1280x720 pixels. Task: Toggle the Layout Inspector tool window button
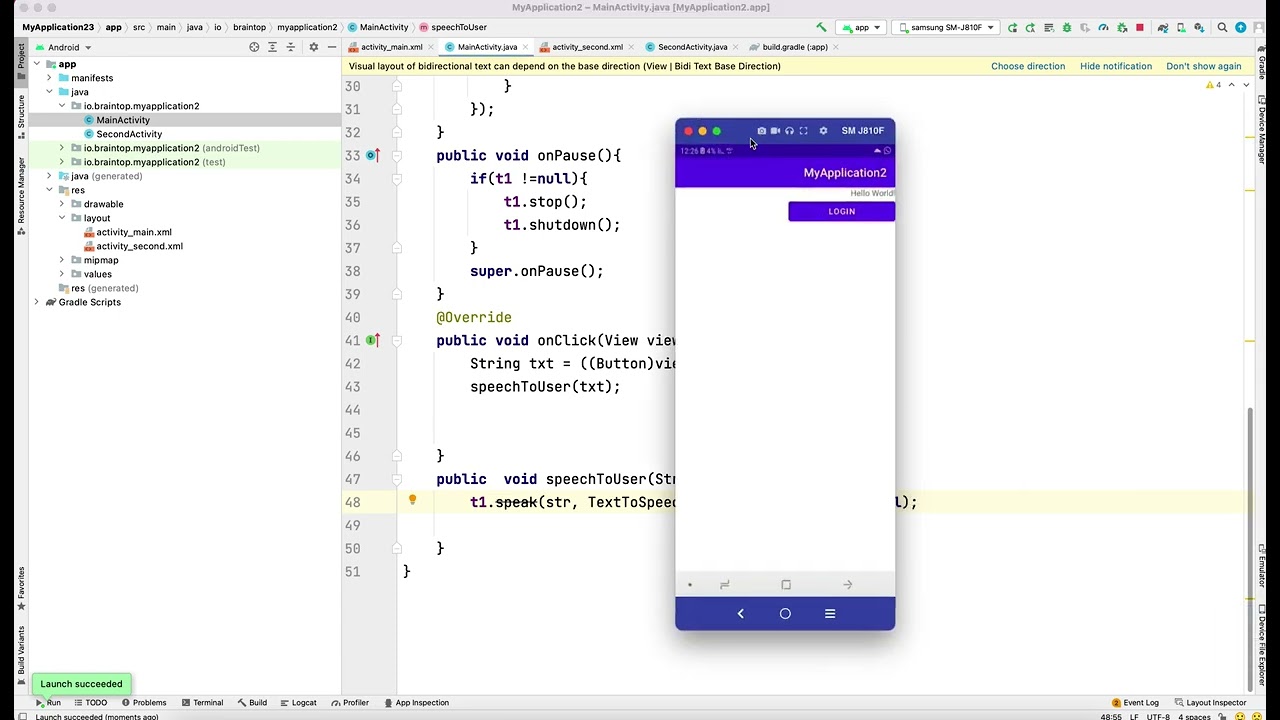pyautogui.click(x=1210, y=703)
